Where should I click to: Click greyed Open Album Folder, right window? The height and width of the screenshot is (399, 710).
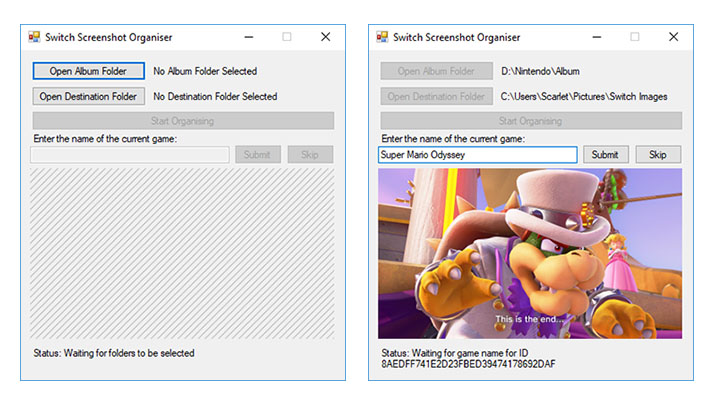coord(437,71)
